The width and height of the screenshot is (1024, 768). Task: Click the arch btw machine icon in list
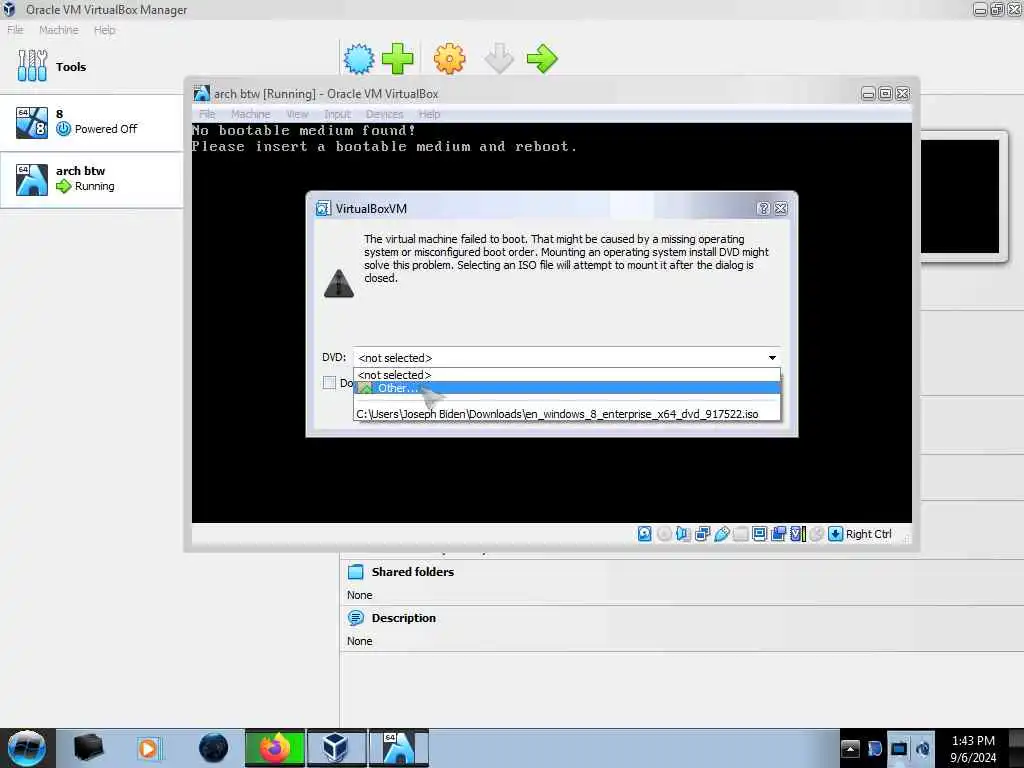coord(32,180)
